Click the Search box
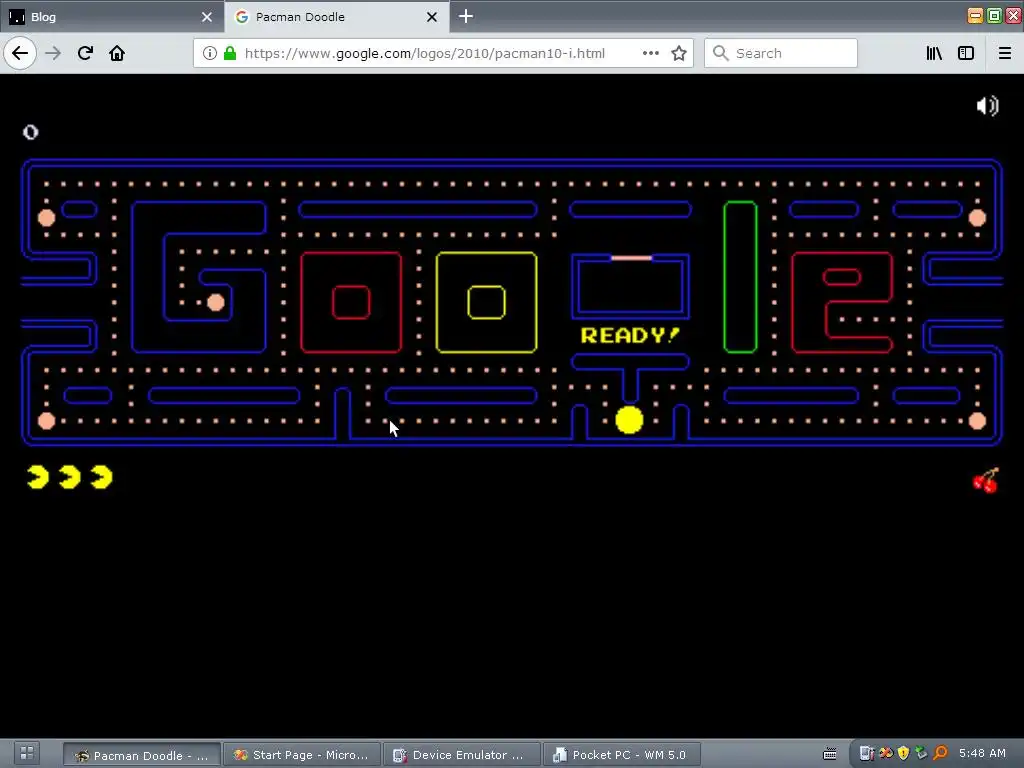This screenshot has width=1024, height=768. tap(780, 53)
